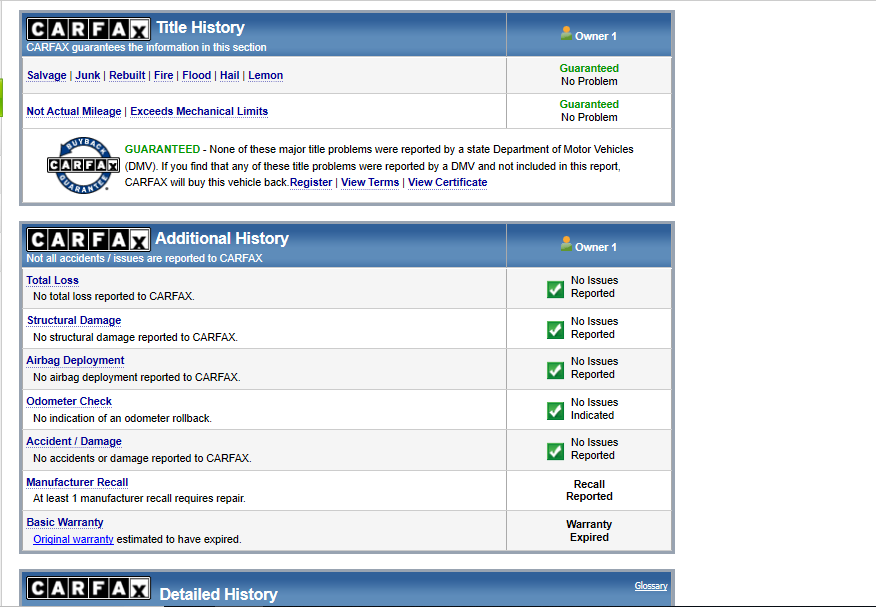
Task: Open the Total Loss link
Action: 53,280
